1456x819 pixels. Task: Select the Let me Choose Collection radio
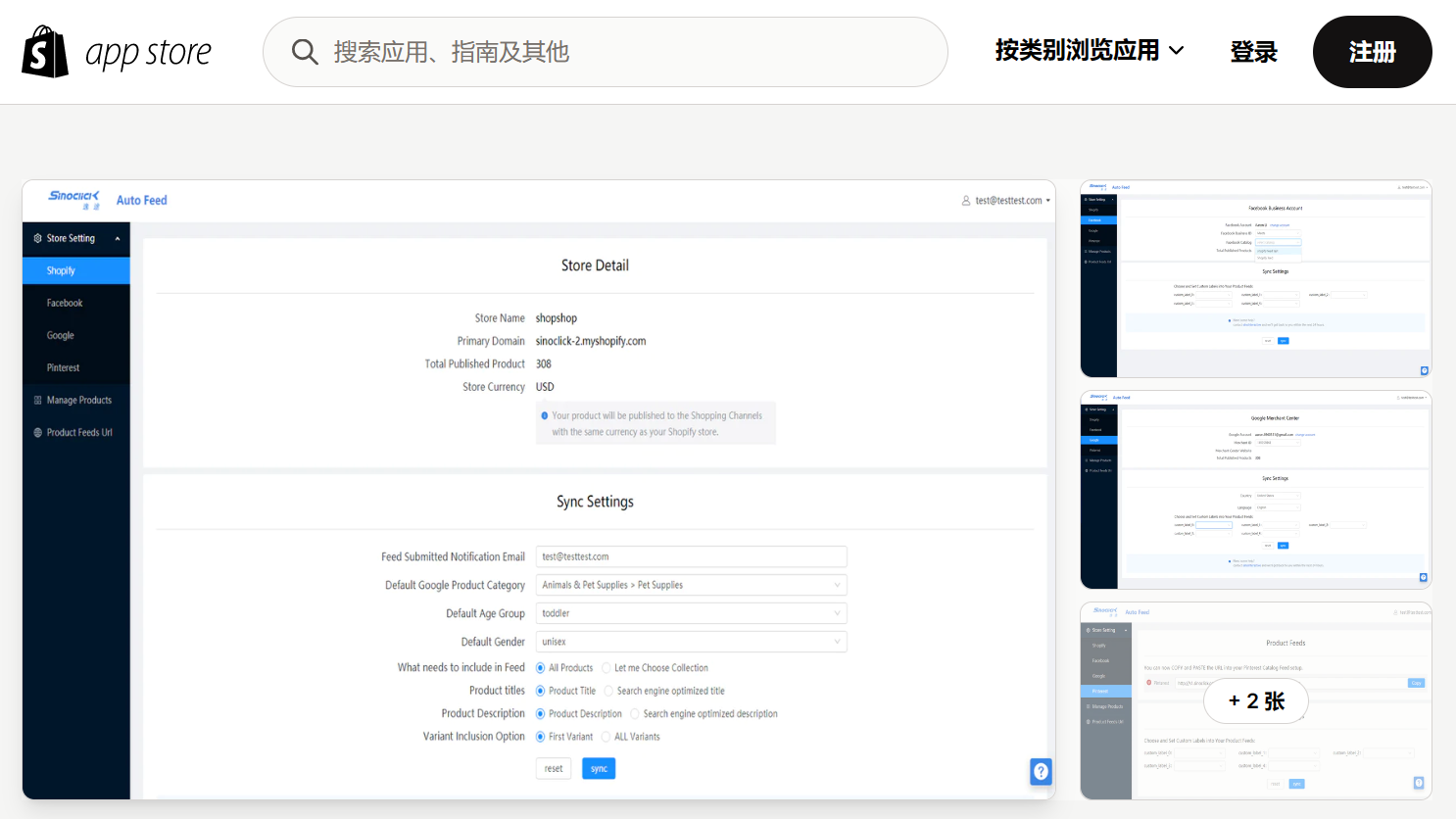click(x=607, y=668)
